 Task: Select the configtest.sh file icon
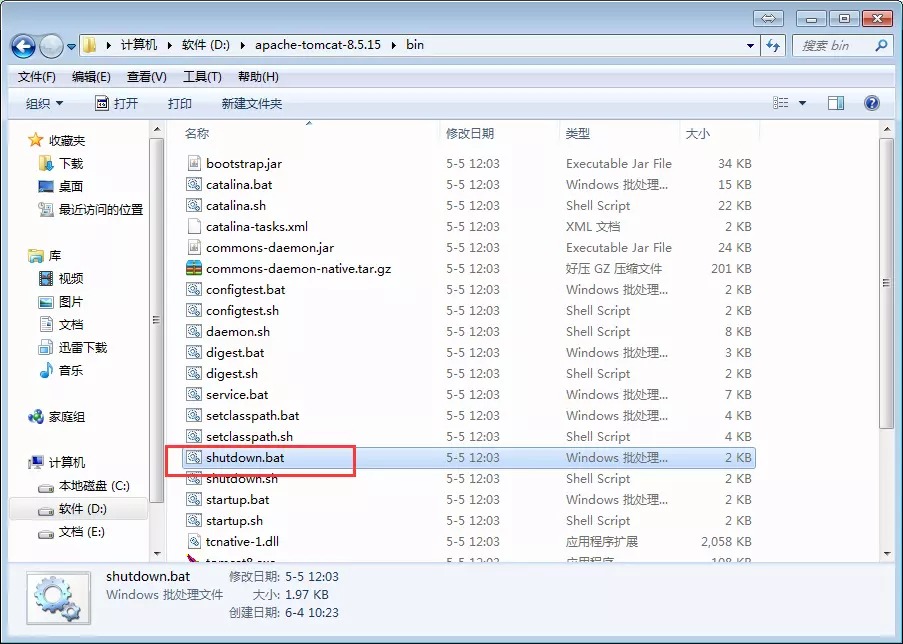point(194,310)
